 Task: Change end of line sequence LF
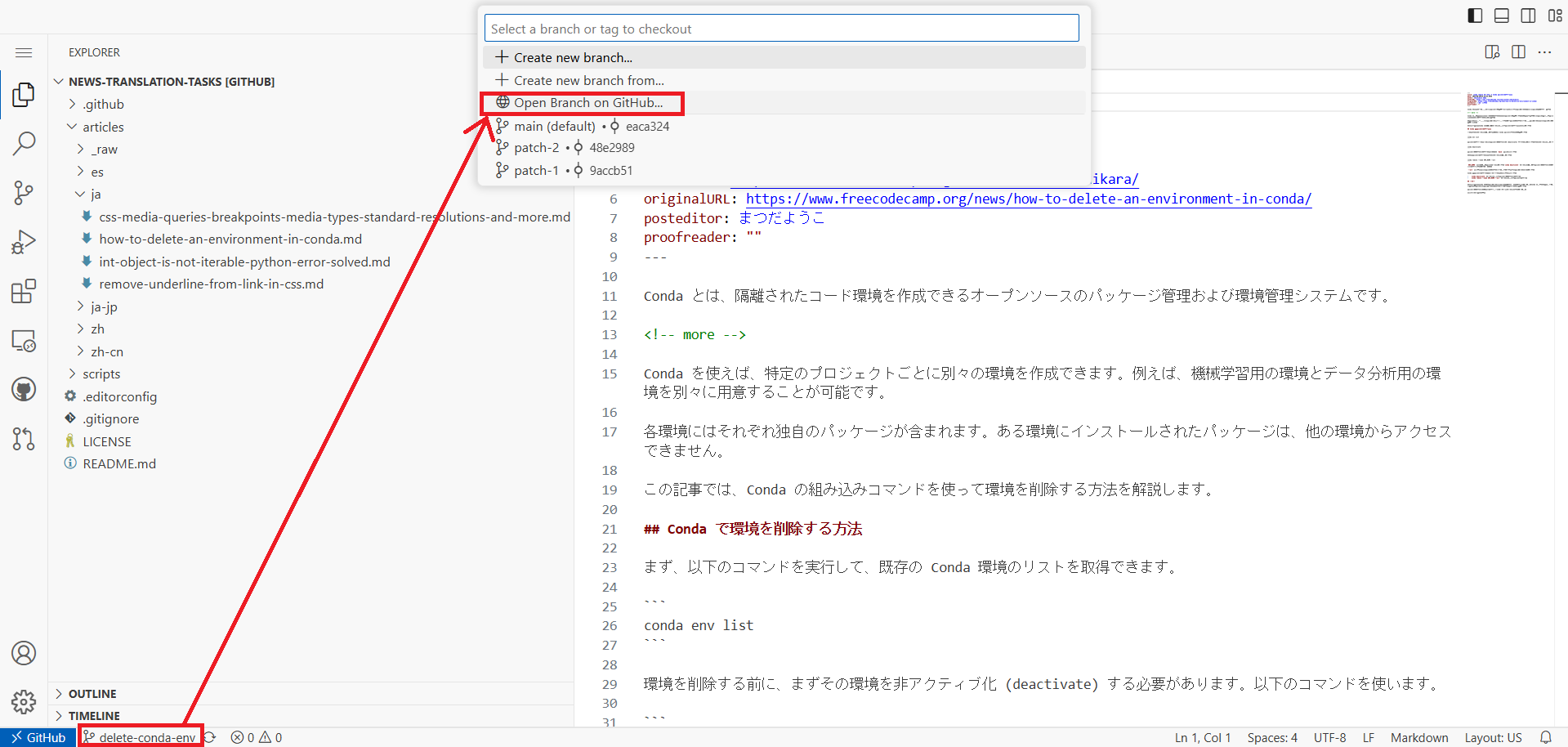click(1369, 737)
